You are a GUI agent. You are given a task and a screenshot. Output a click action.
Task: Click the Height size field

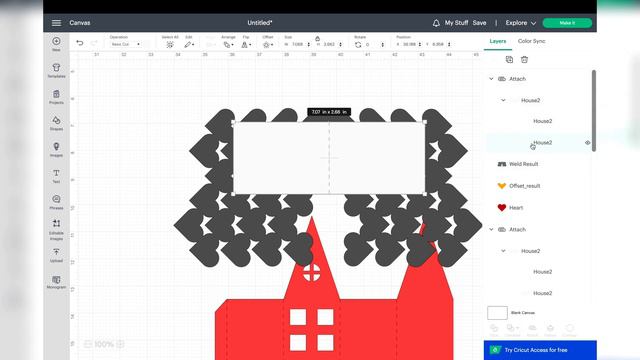(329, 44)
